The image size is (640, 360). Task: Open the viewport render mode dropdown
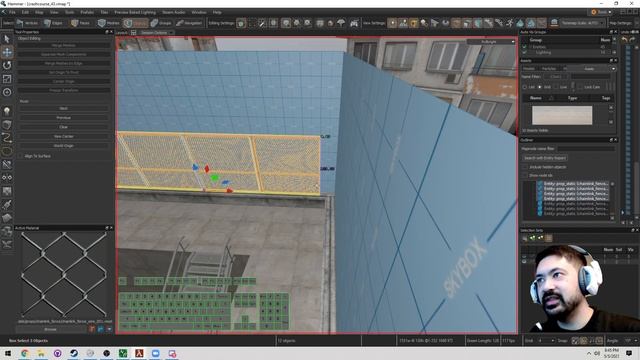tap(491, 42)
